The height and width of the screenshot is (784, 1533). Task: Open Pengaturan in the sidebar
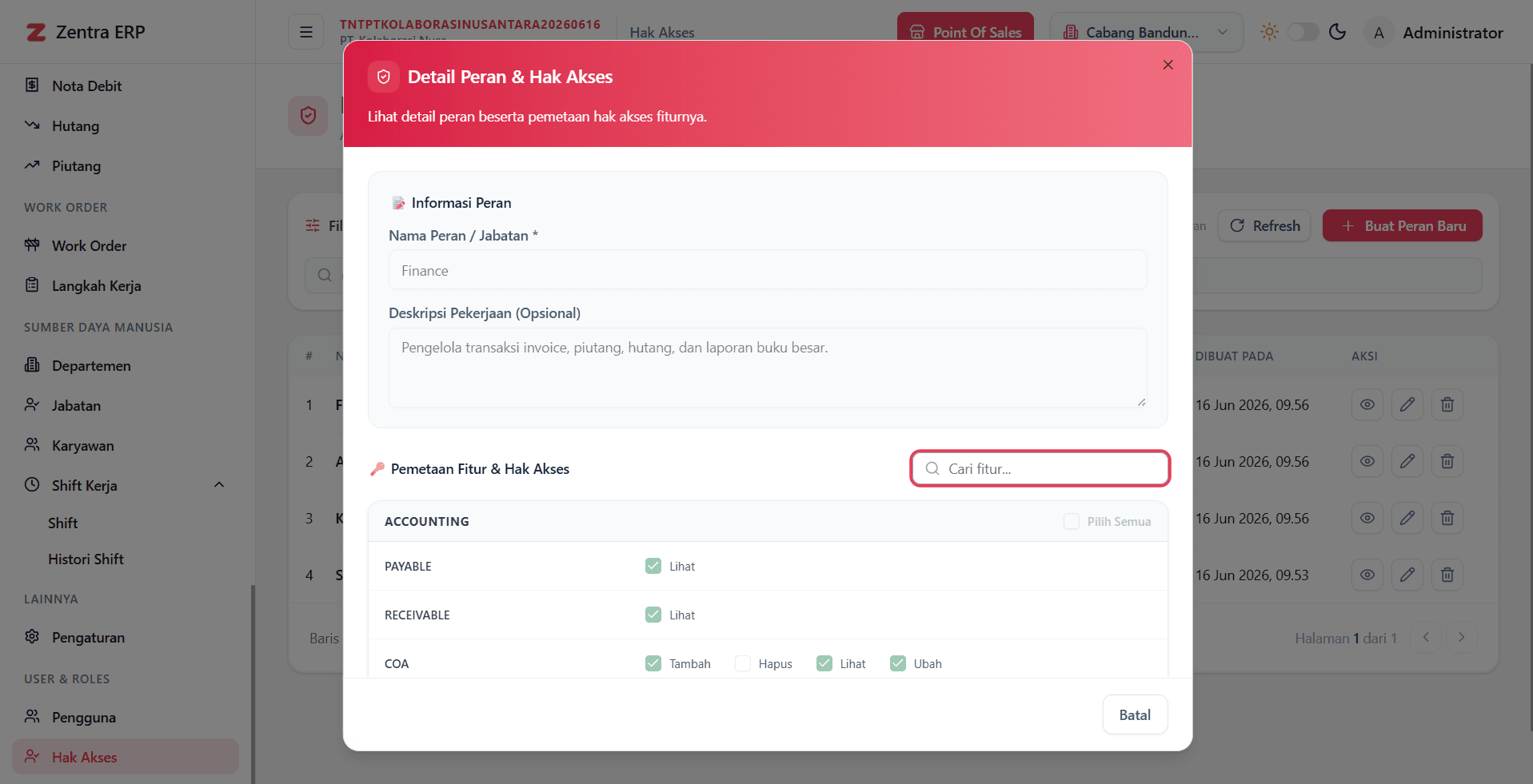[126, 637]
